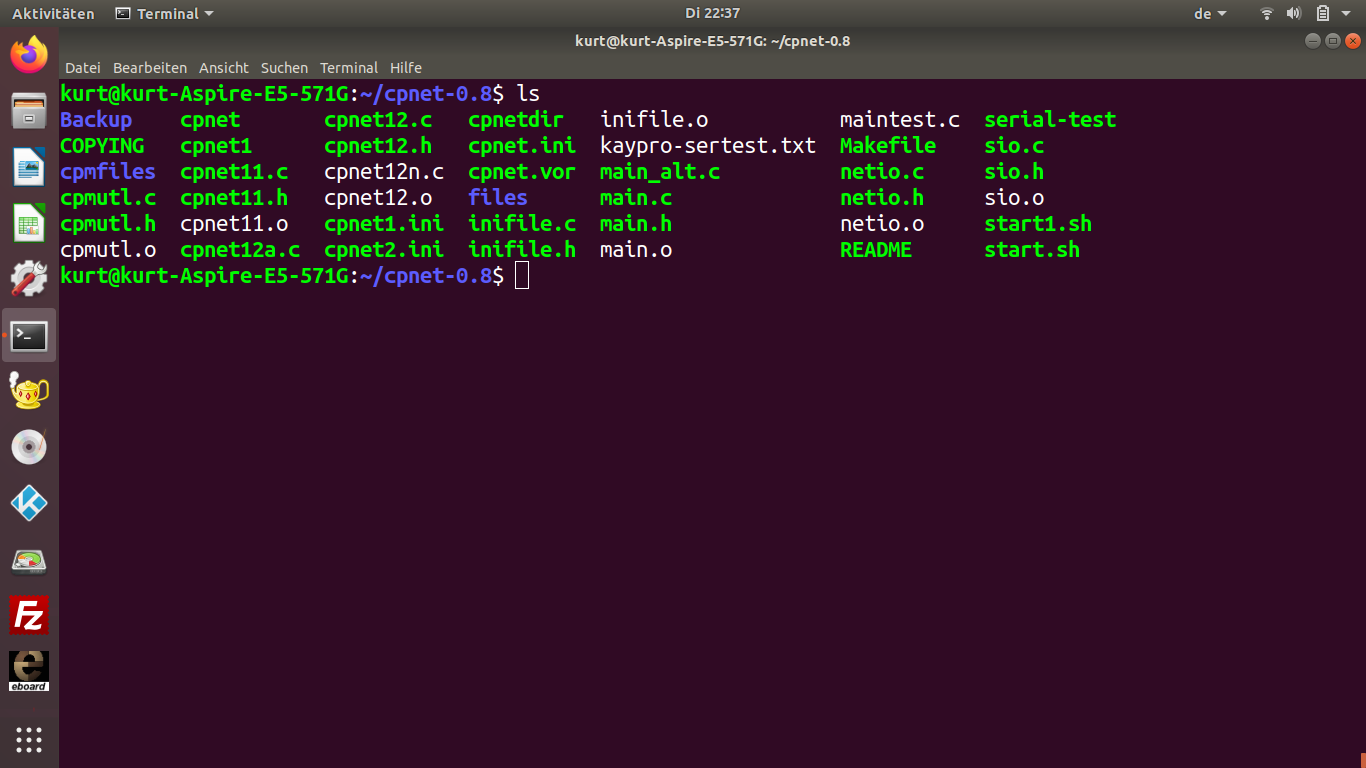Launch the disk usage analyzer icon

click(29, 560)
